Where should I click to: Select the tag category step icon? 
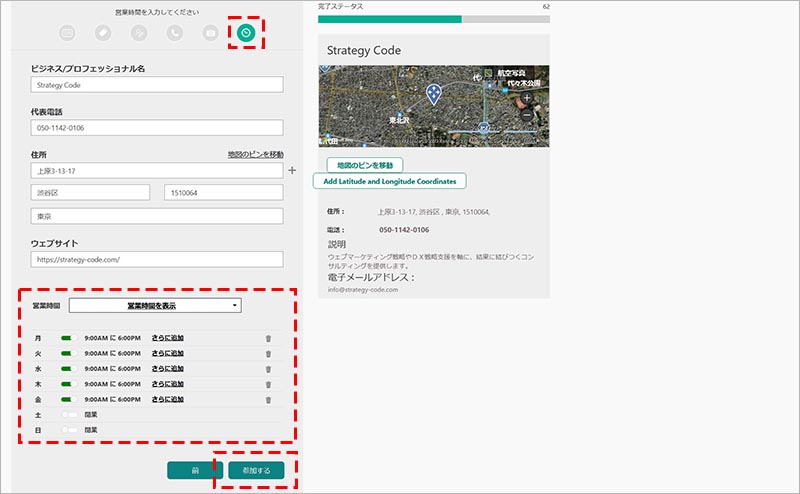tap(103, 33)
